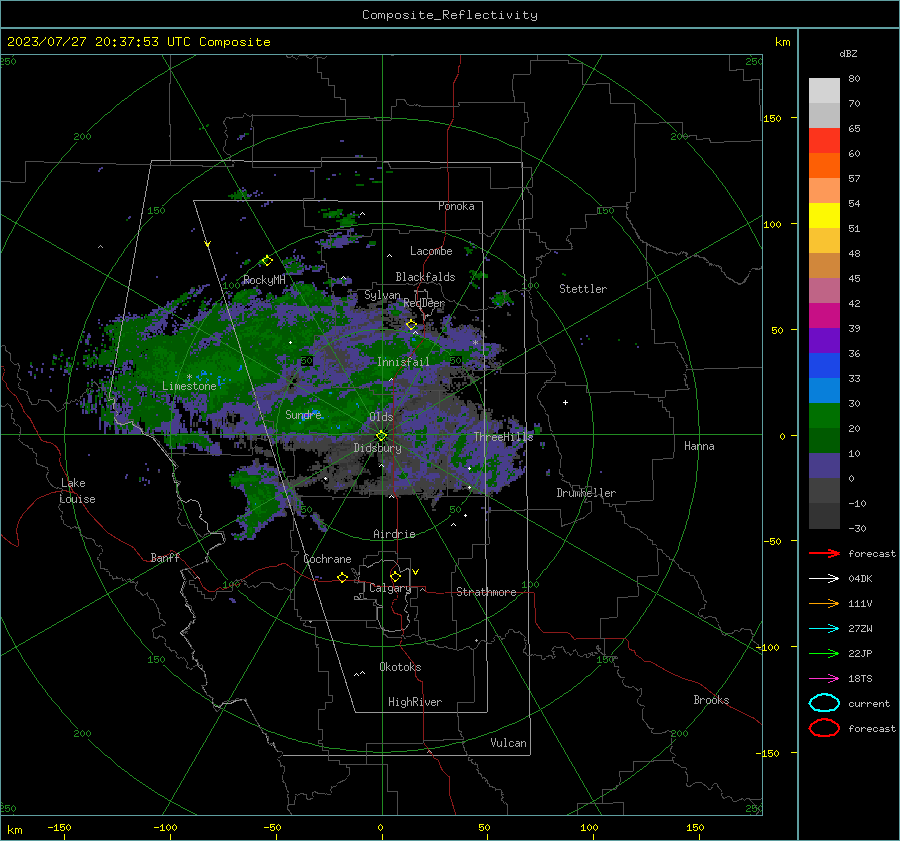The width and height of the screenshot is (900, 841).
Task: Click the white 04DK arrow icon
Action: pos(824,578)
